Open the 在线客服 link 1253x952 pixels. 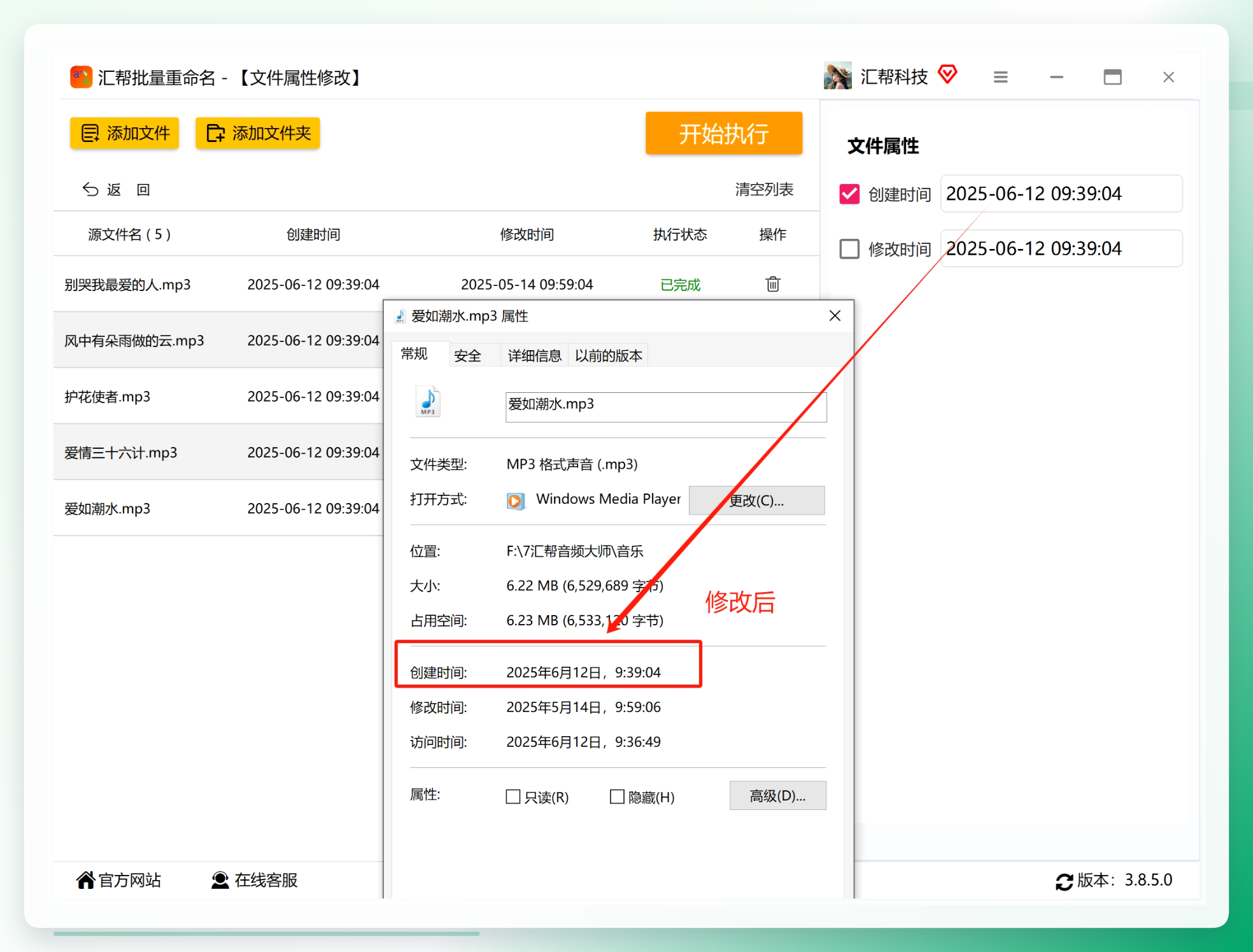pos(255,879)
